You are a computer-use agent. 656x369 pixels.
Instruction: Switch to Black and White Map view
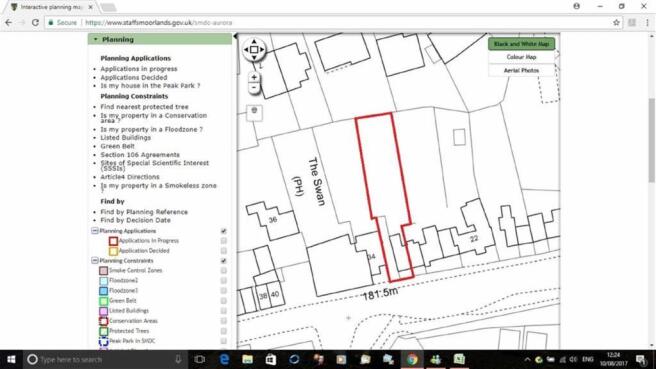point(521,44)
